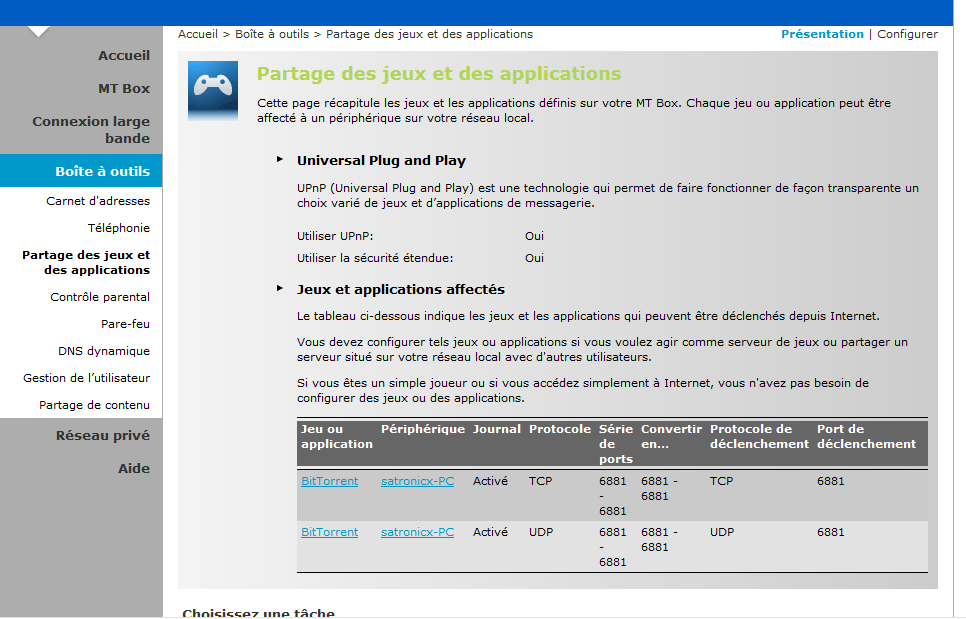
Task: Click the game controller icon
Action: coord(213,91)
